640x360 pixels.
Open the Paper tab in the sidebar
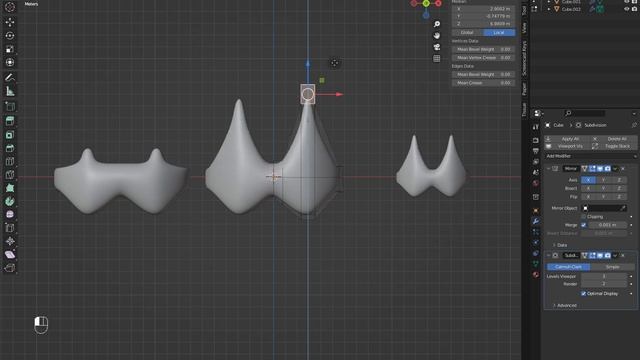click(524, 89)
